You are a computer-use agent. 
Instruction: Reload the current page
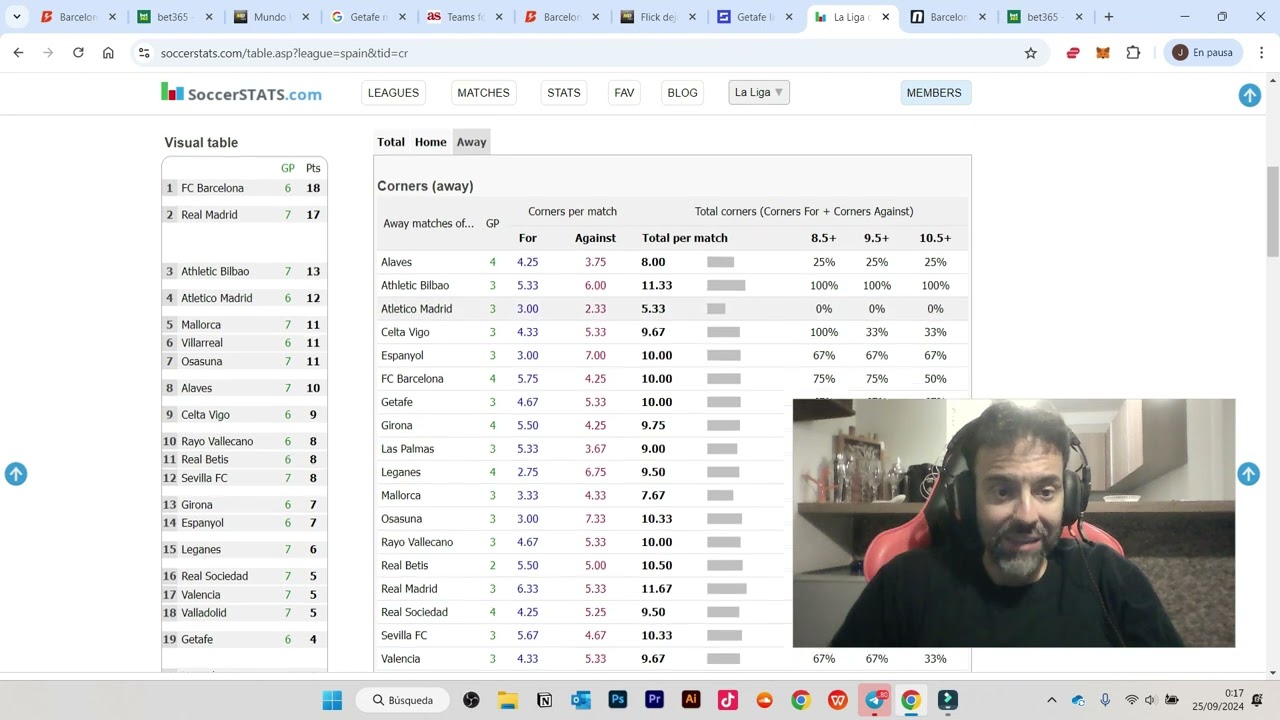(78, 53)
